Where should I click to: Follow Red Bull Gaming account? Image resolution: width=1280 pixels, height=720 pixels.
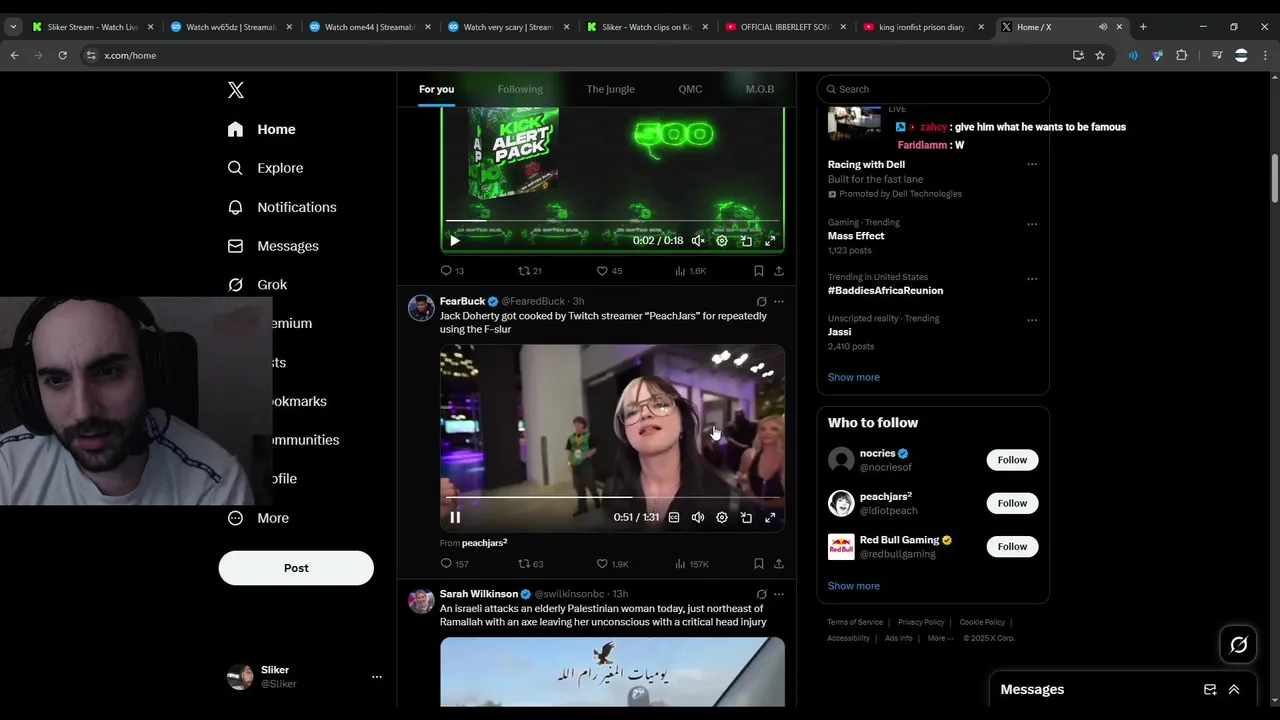[x=1012, y=546]
